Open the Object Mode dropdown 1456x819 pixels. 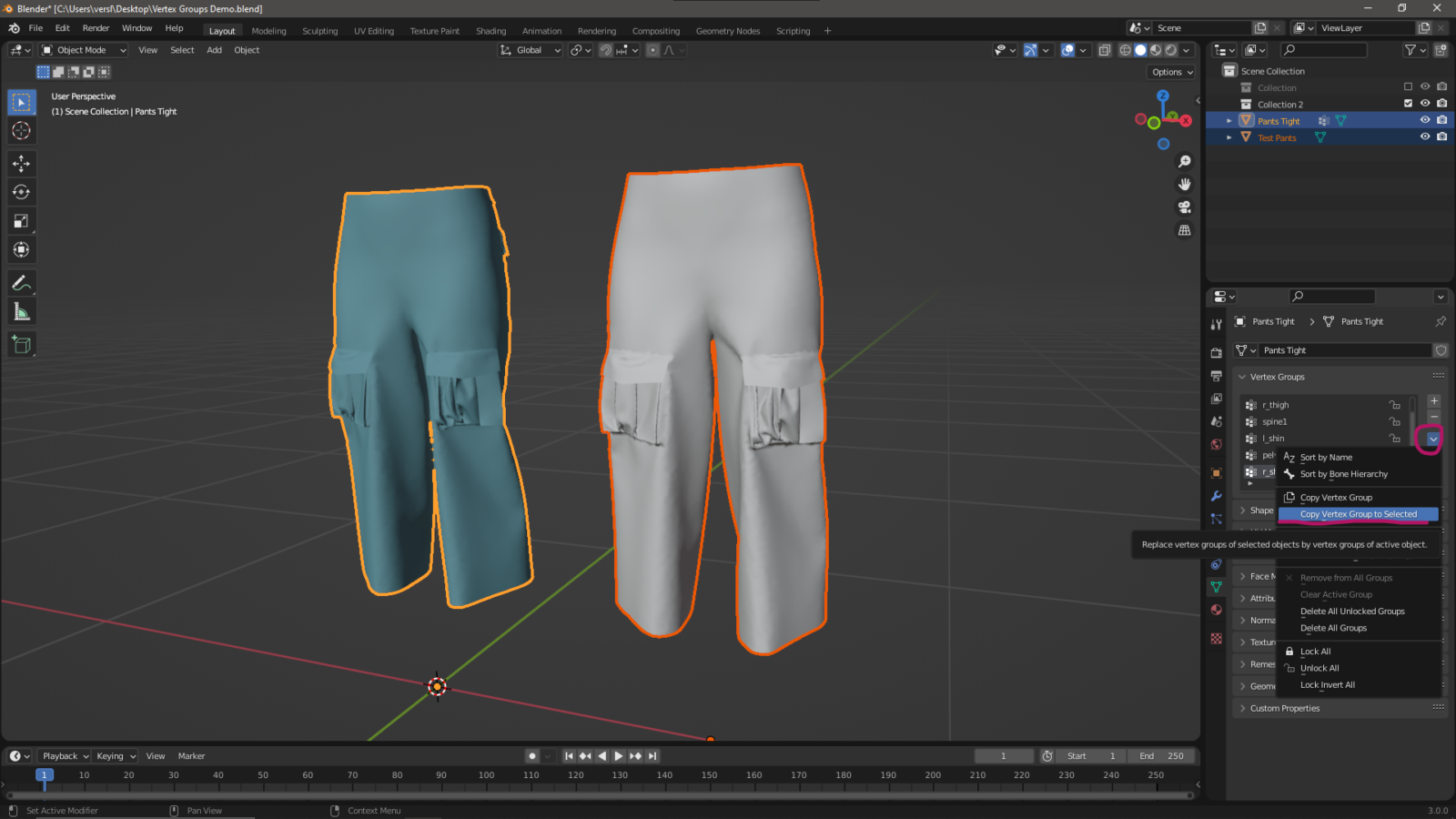82,50
